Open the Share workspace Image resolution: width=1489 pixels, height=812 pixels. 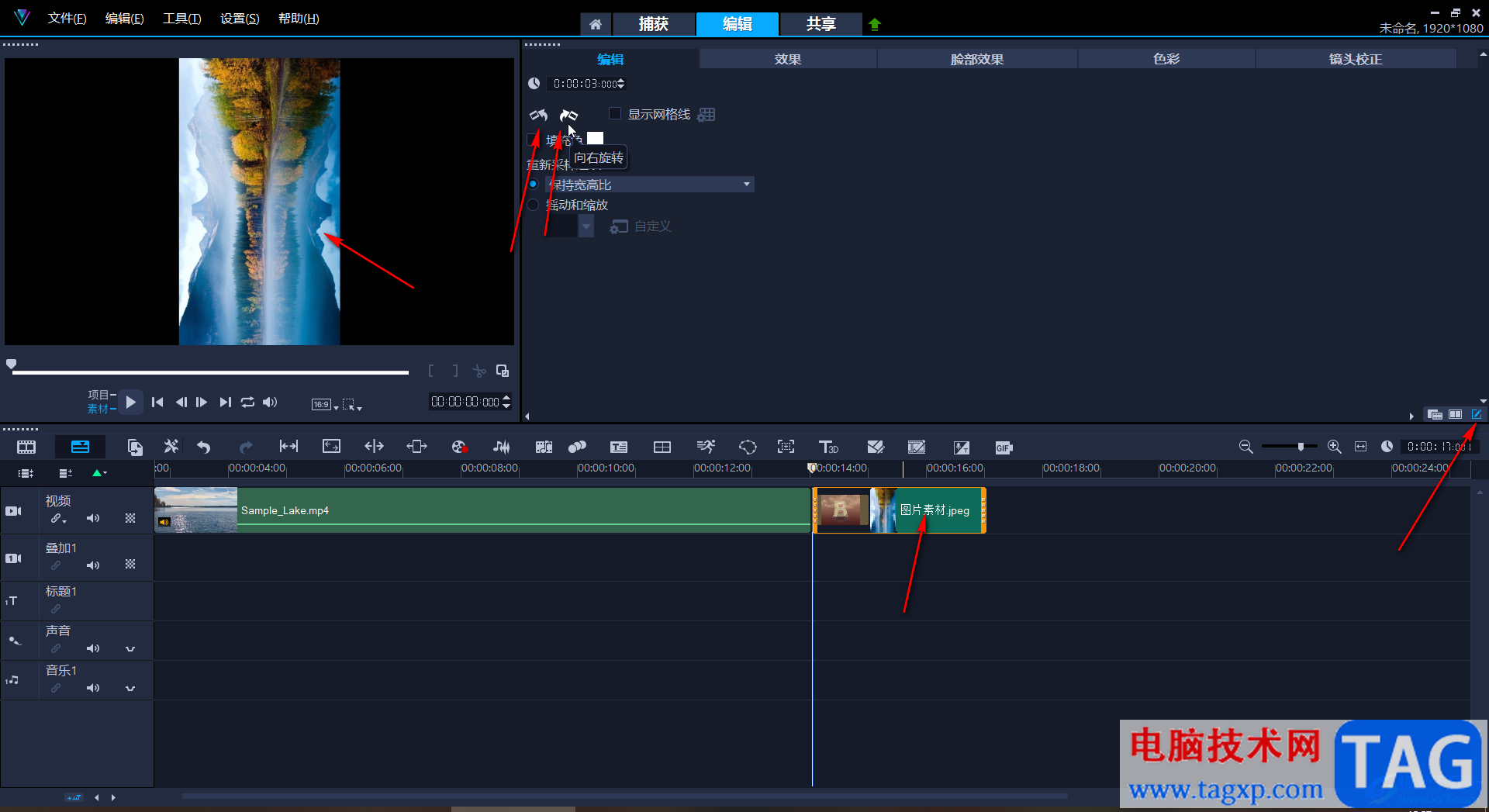pyautogui.click(x=821, y=24)
